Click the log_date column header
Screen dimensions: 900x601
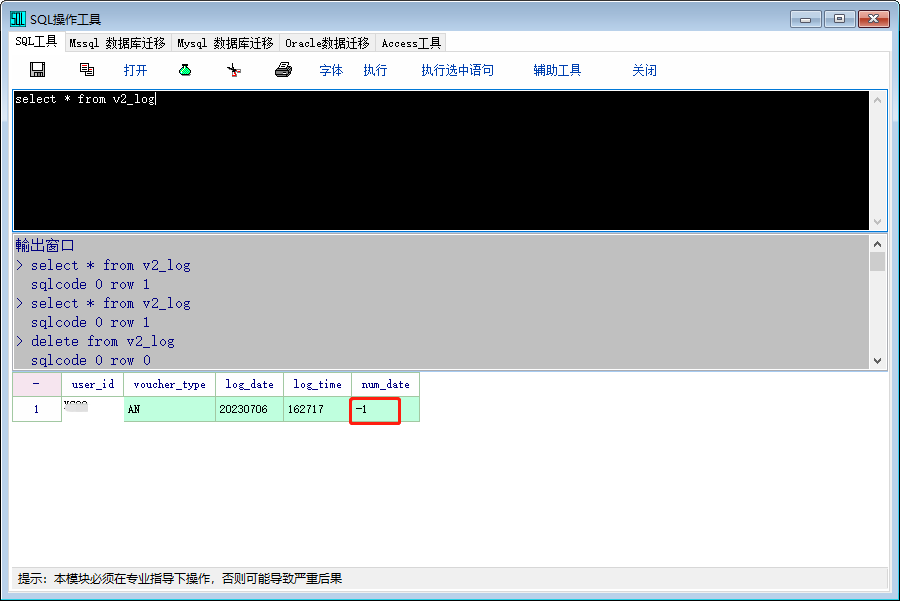click(249, 384)
